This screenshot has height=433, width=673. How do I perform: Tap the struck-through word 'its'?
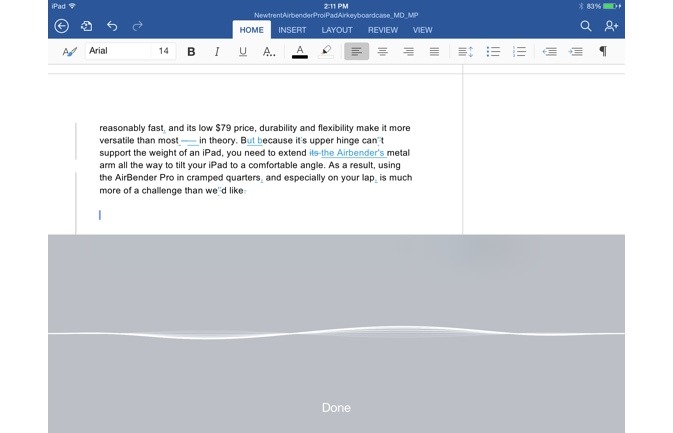pos(314,153)
